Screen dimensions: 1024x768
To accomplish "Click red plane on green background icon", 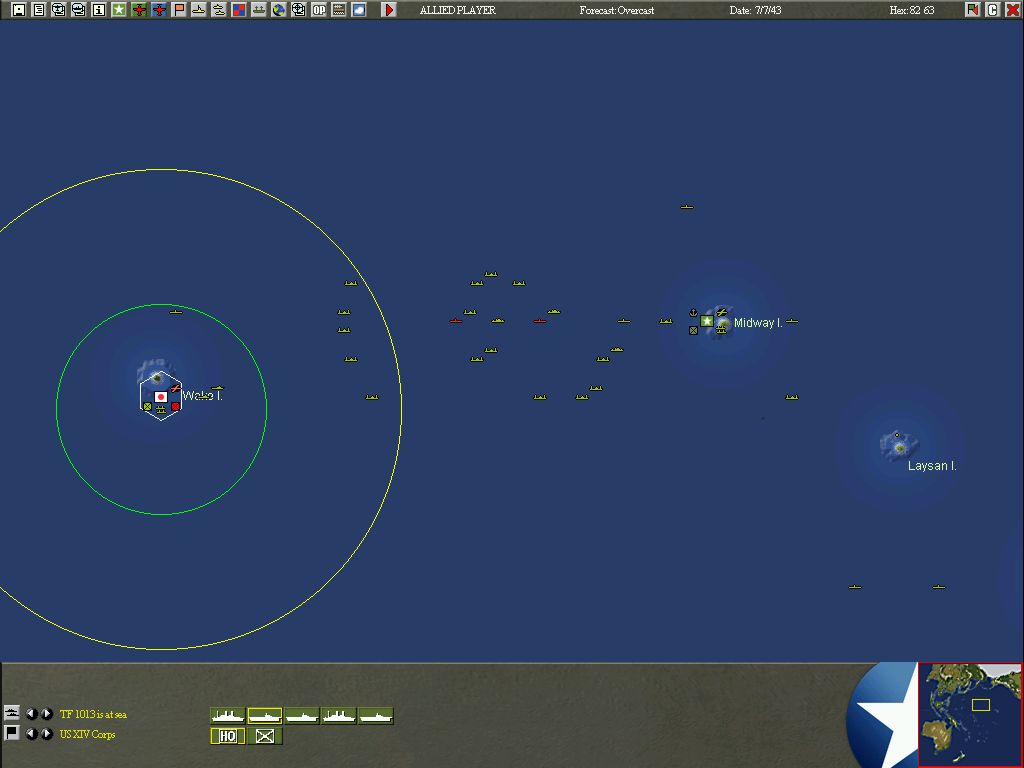I will 139,10.
